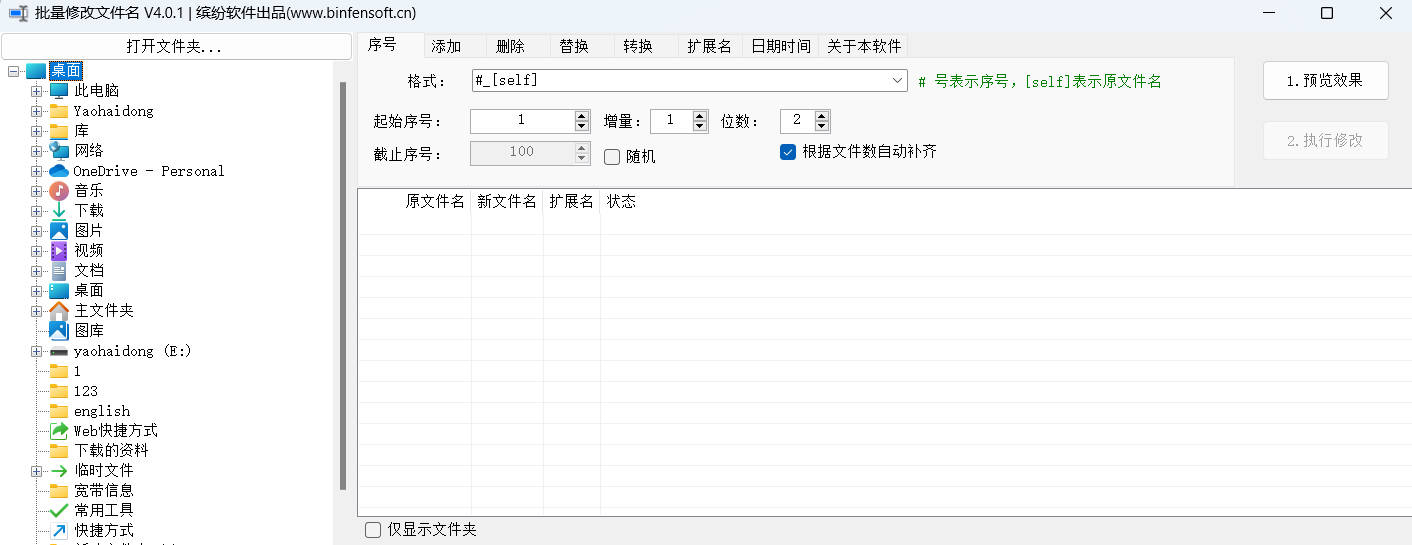Viewport: 1412px width, 545px height.
Task: Click the root 桌面 desktop icon in tree
Action: (36, 71)
